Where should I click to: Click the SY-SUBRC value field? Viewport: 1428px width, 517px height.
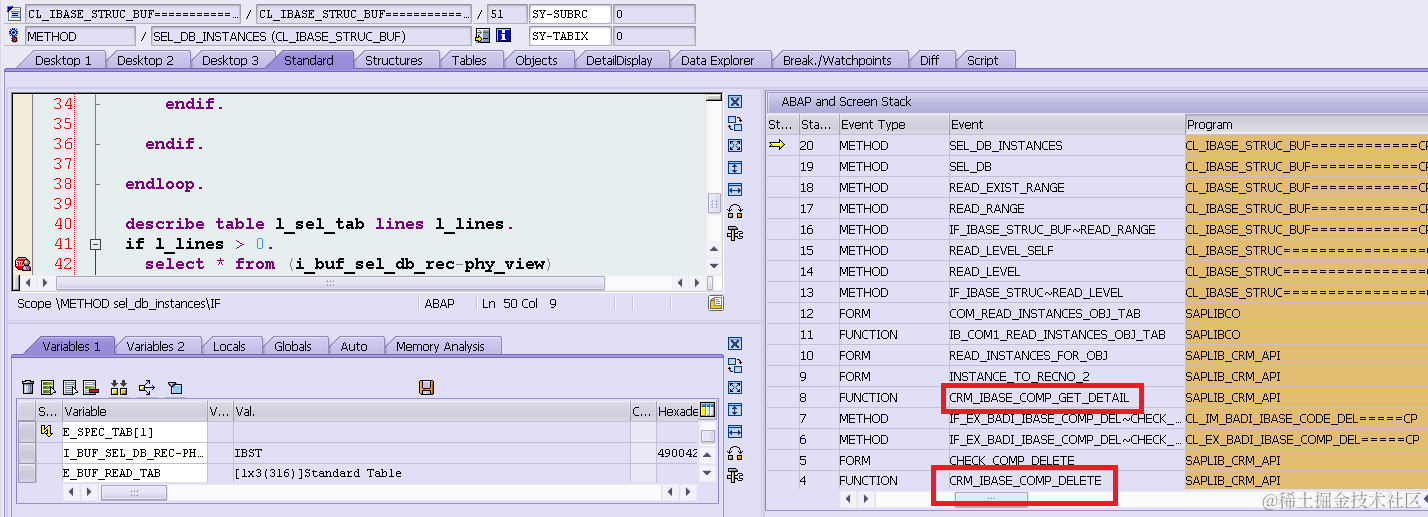[x=654, y=14]
